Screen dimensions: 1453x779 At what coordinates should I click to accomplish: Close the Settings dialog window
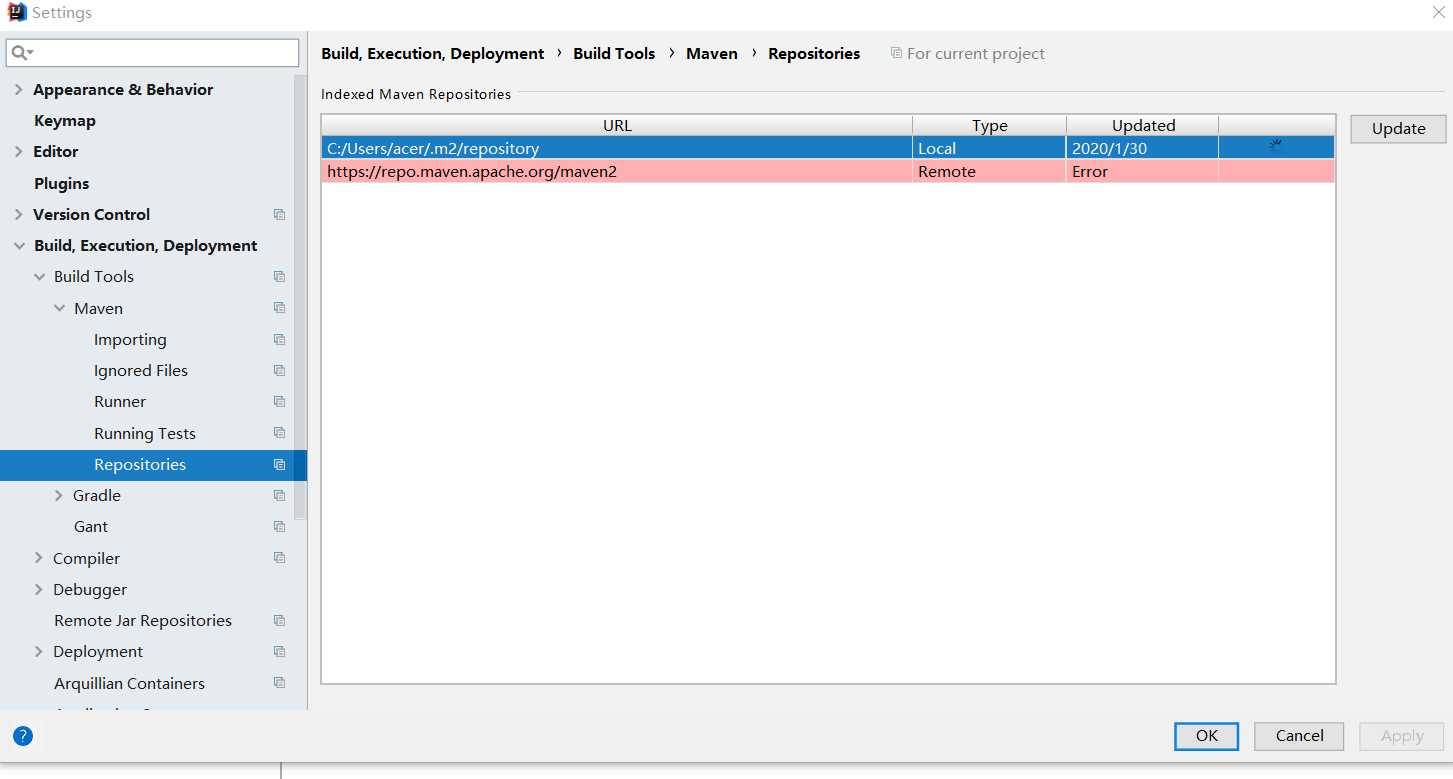click(x=1438, y=12)
